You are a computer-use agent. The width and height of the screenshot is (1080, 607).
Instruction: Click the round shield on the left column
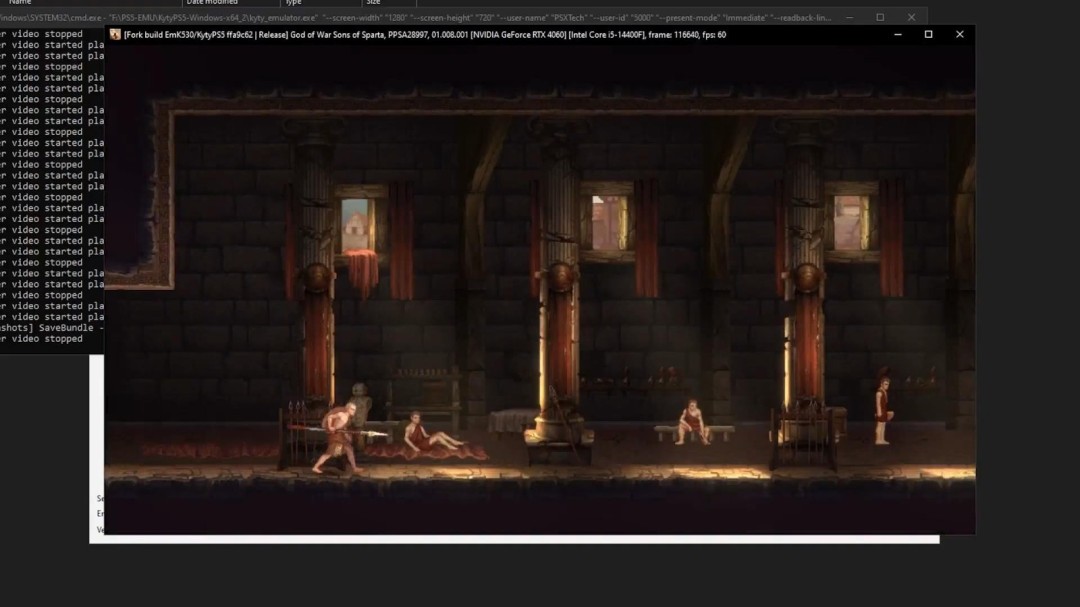click(318, 277)
